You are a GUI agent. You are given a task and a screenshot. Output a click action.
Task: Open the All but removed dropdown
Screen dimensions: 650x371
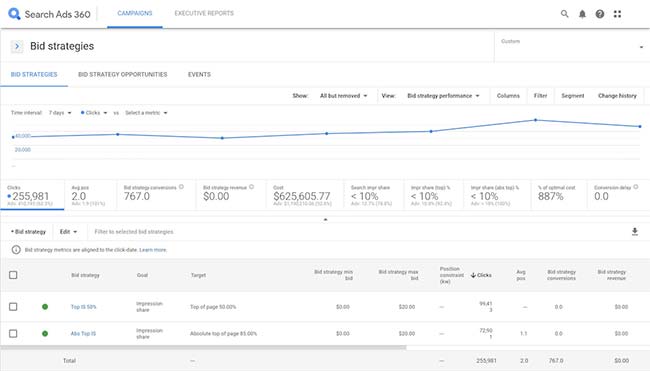point(343,96)
